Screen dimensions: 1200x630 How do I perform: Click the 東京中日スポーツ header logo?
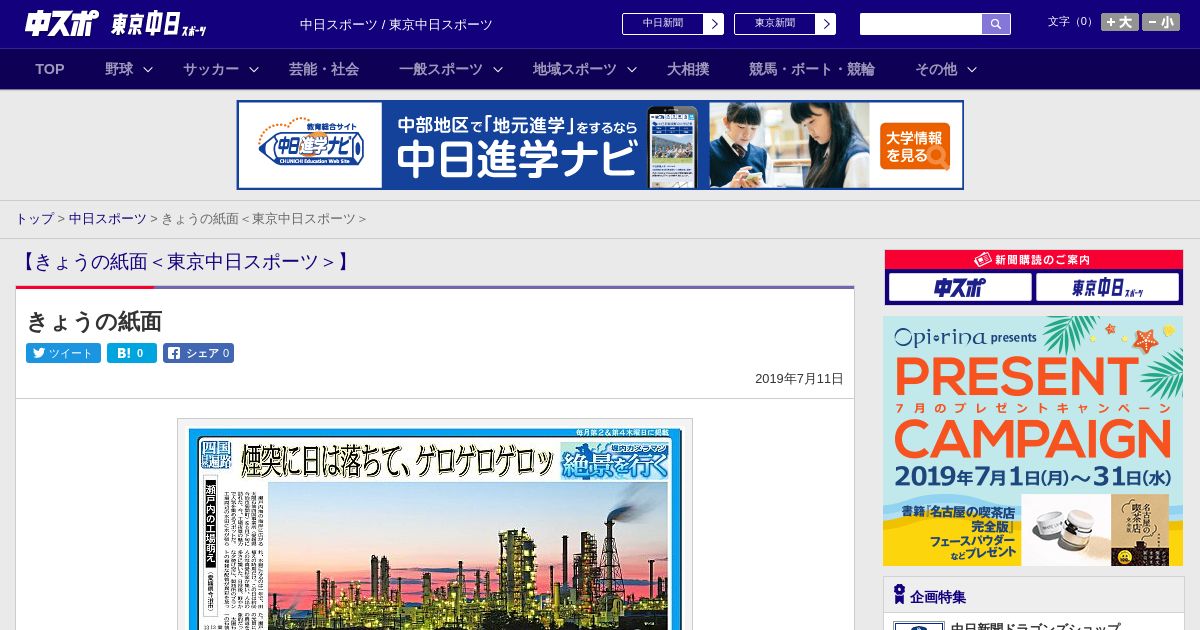click(159, 25)
